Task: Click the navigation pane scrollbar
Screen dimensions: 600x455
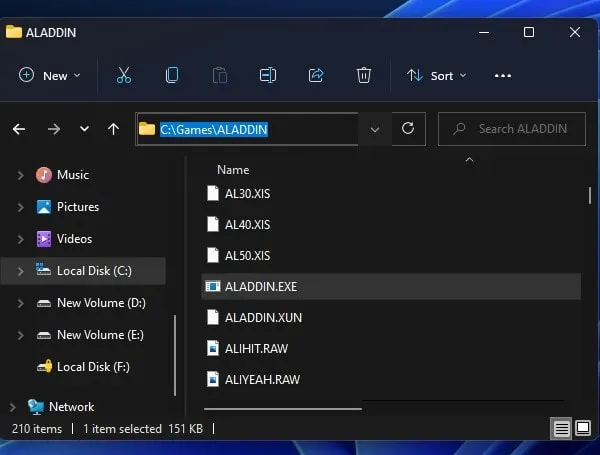Action: [175, 356]
